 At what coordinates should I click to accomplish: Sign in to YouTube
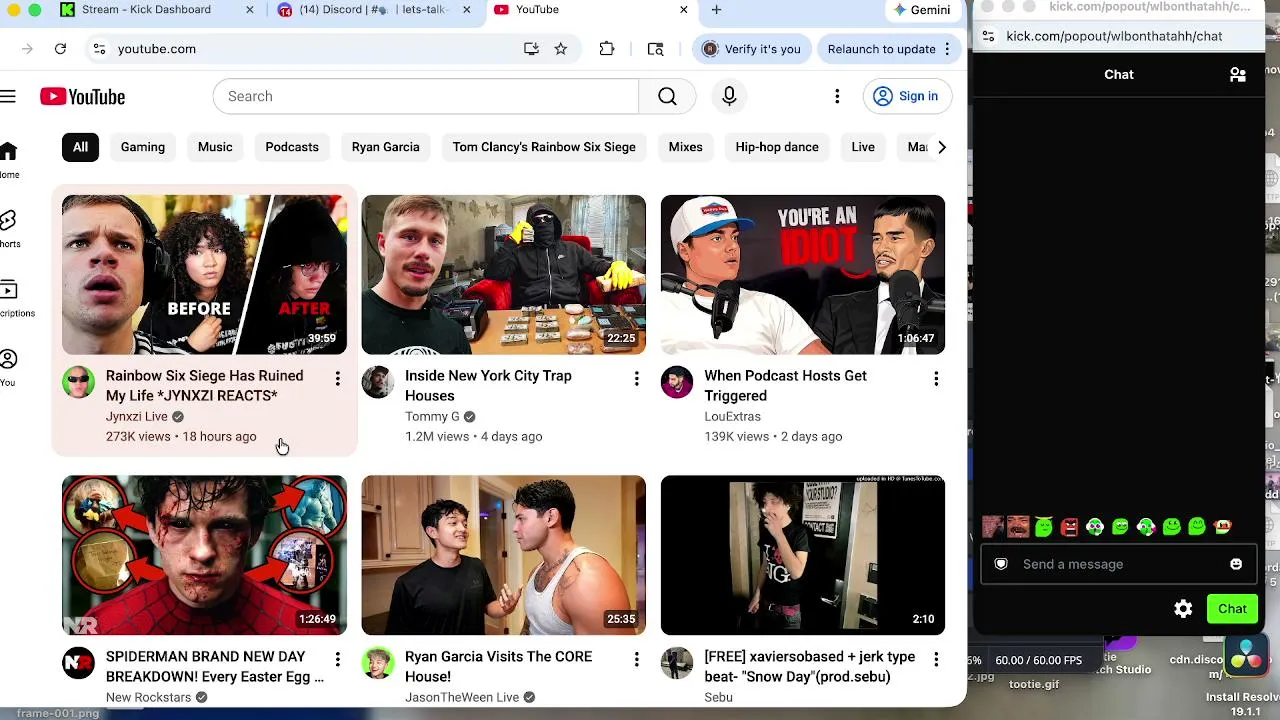(906, 96)
